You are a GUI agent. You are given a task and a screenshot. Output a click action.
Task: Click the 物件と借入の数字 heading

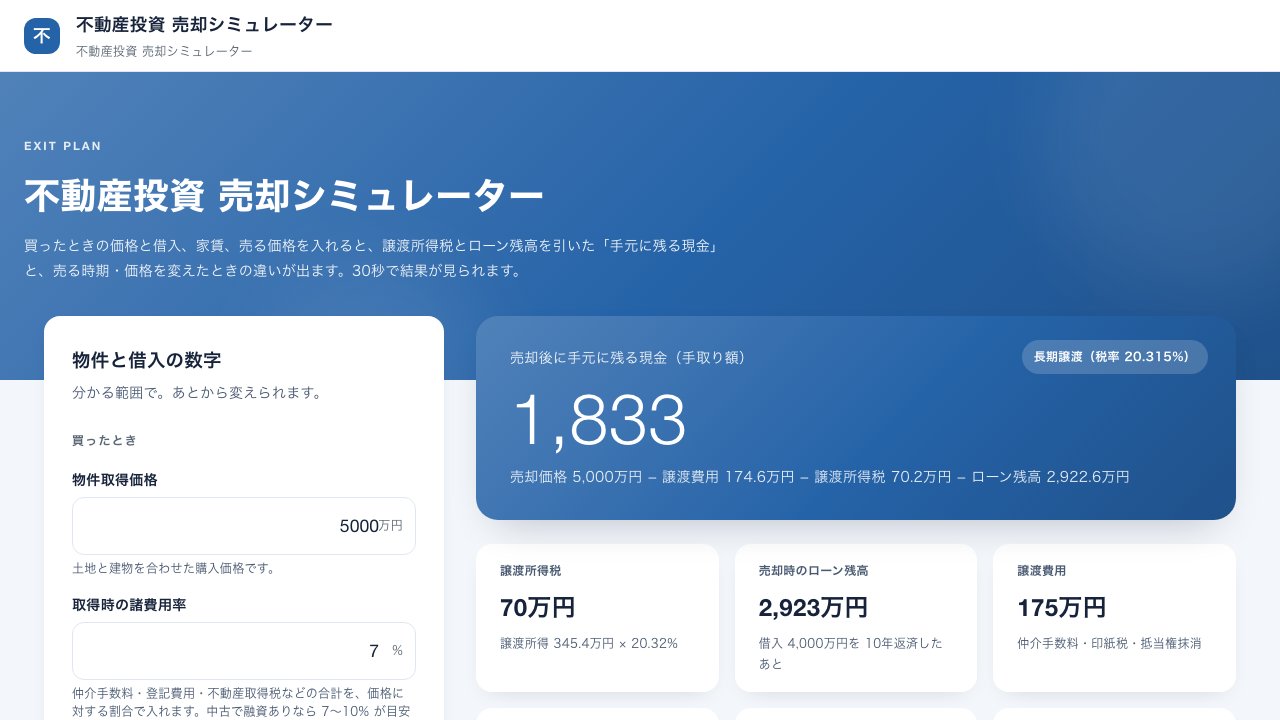(147, 360)
